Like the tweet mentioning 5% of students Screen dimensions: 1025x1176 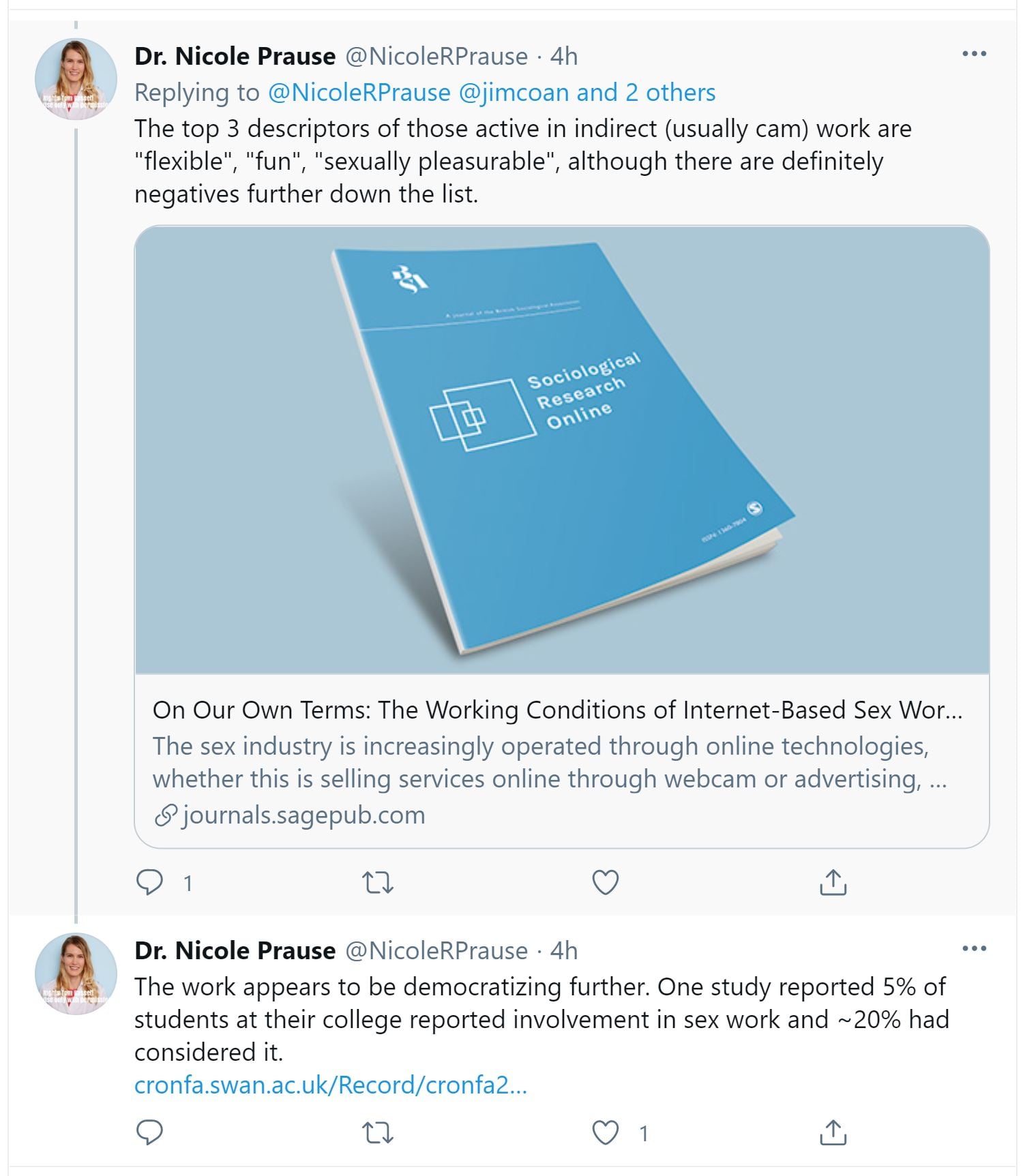605,1132
